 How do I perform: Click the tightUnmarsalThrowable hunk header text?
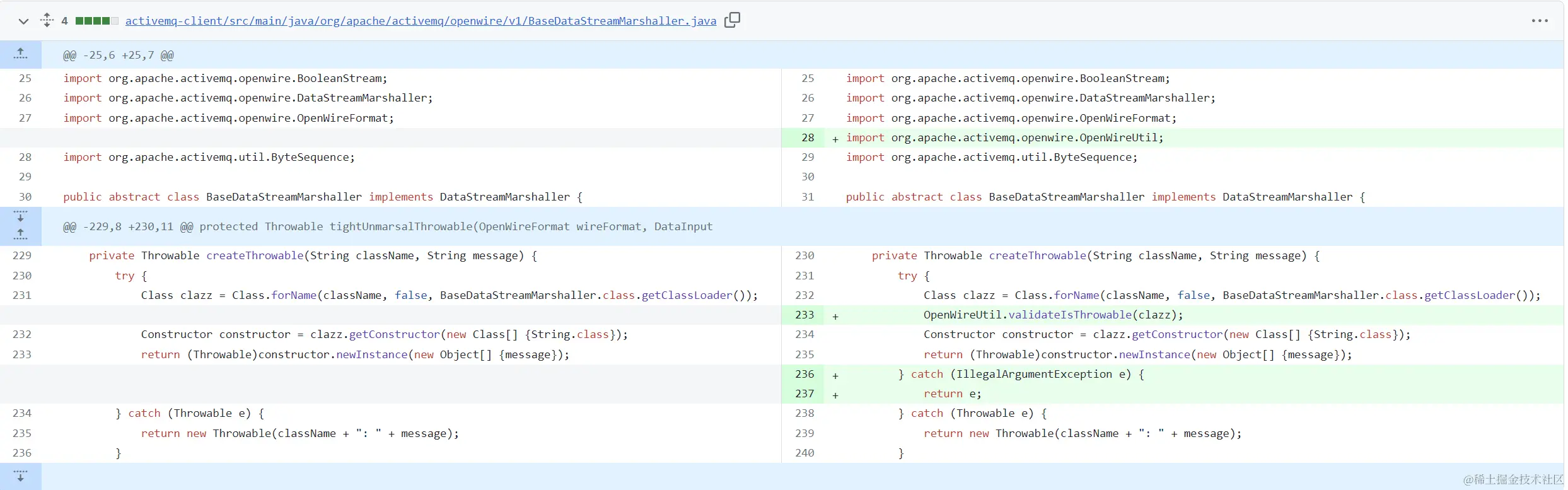click(388, 226)
